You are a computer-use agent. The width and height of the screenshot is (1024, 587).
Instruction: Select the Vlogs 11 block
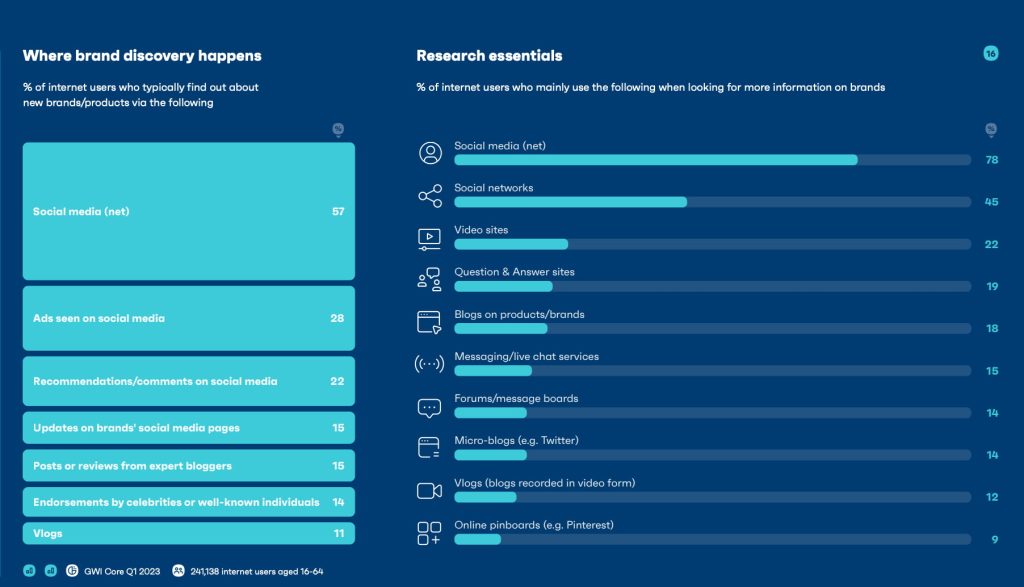pyautogui.click(x=189, y=533)
